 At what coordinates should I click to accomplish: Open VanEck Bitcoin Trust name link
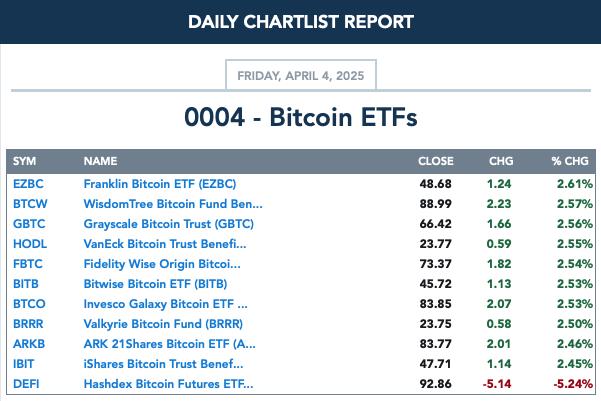(x=165, y=244)
